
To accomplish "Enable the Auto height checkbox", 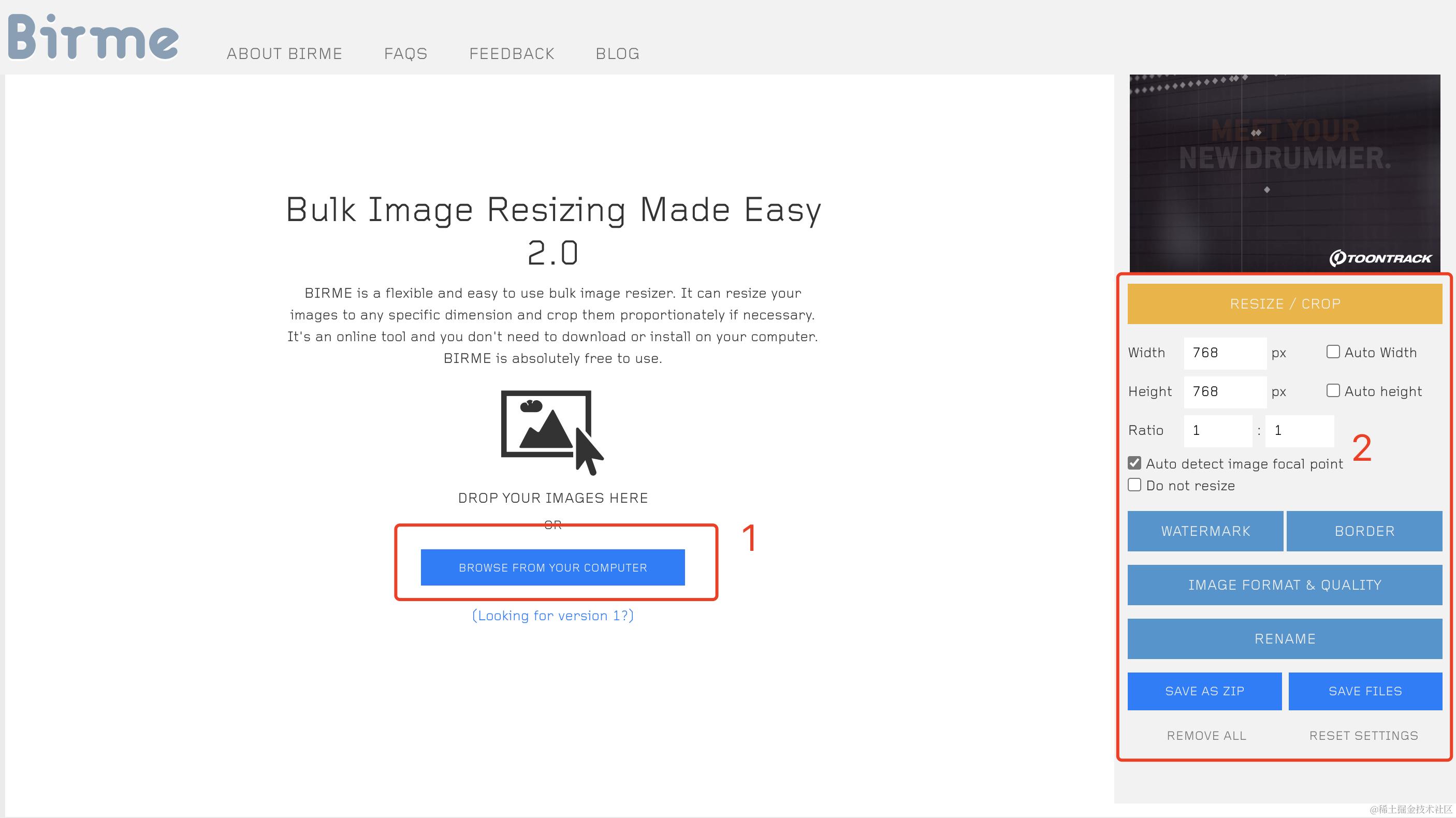I will tap(1333, 391).
